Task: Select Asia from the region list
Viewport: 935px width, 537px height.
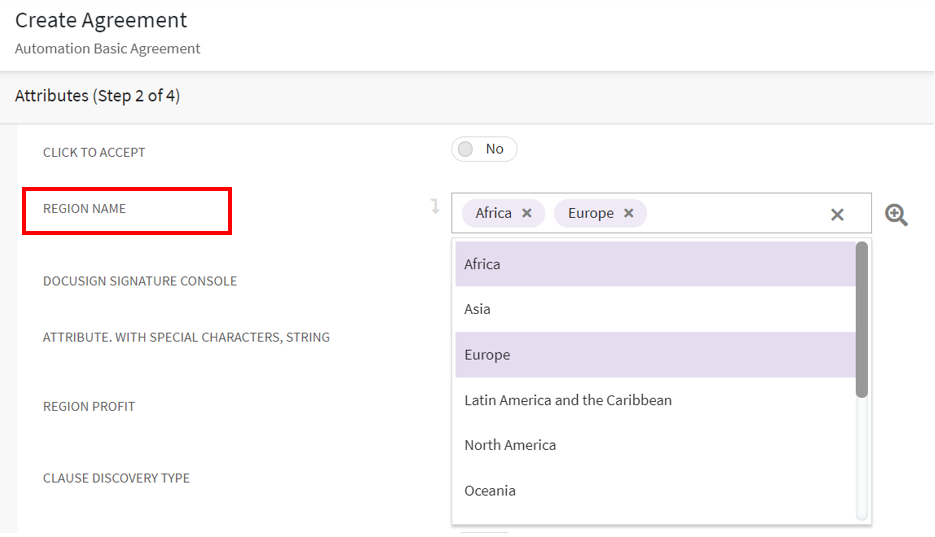Action: tap(655, 309)
